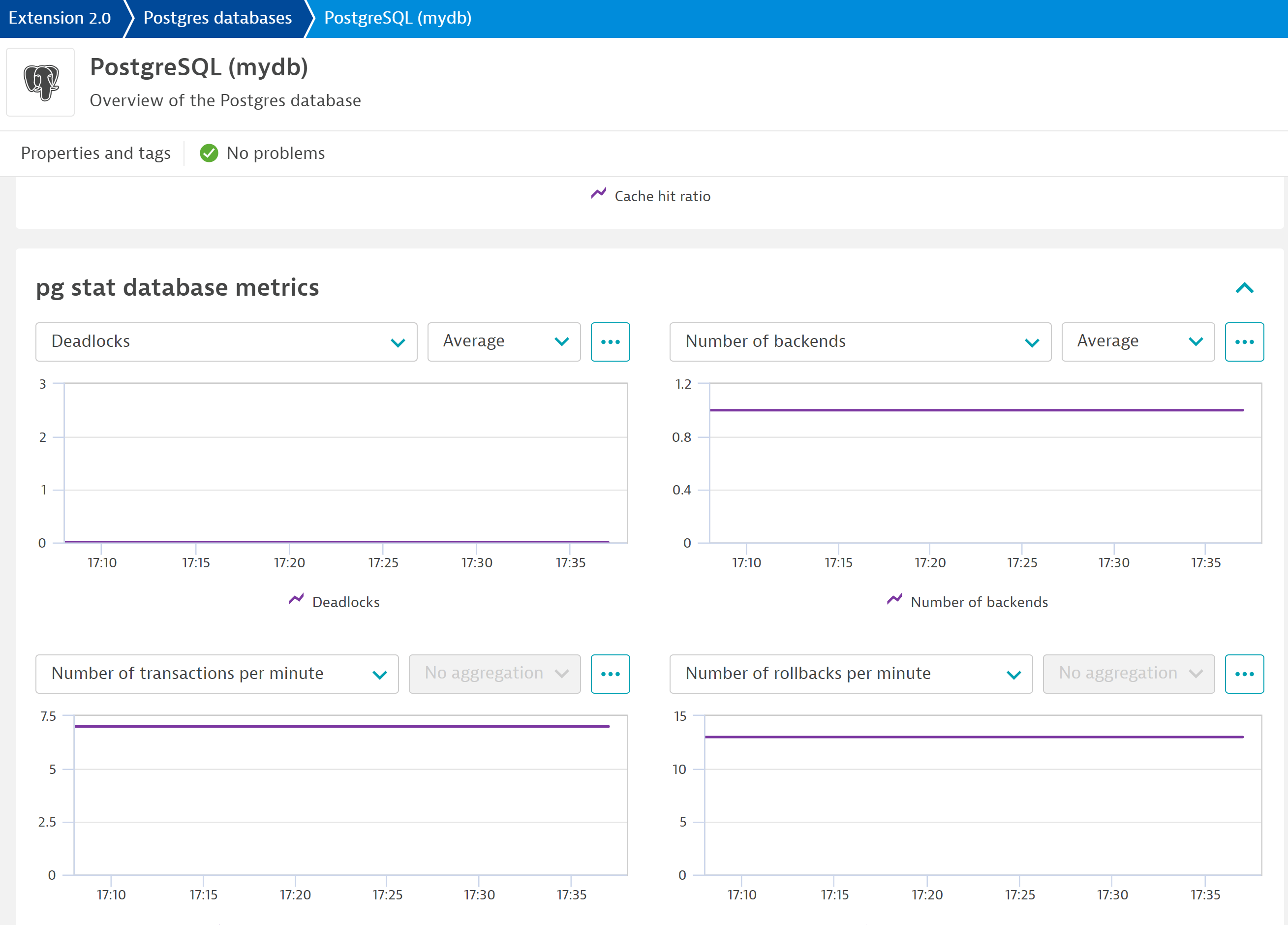Toggle Number of backends series visibility
The width and height of the screenshot is (1288, 925).
pyautogui.click(x=967, y=601)
